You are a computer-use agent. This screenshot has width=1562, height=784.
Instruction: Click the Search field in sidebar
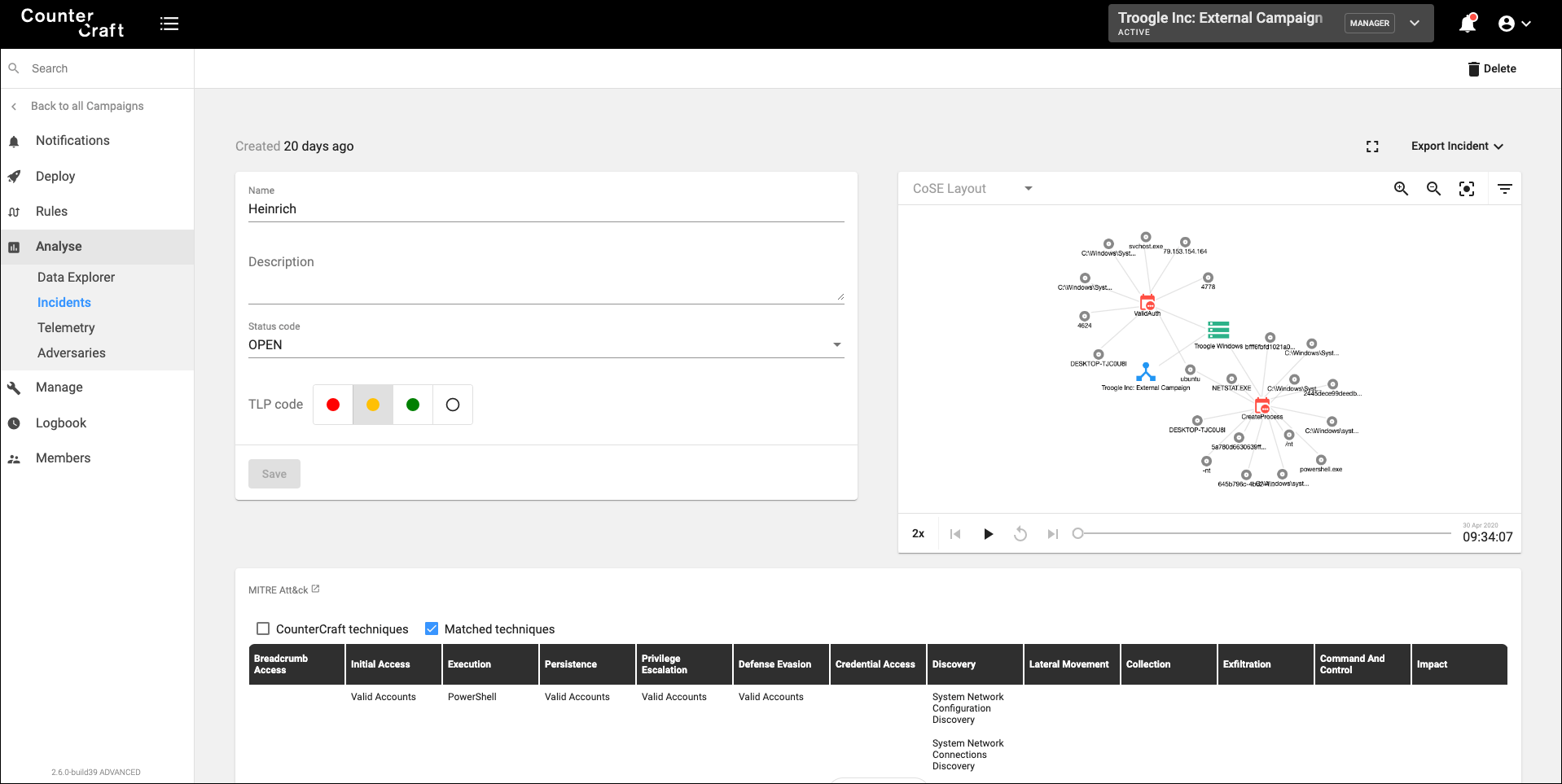pyautogui.click(x=98, y=68)
